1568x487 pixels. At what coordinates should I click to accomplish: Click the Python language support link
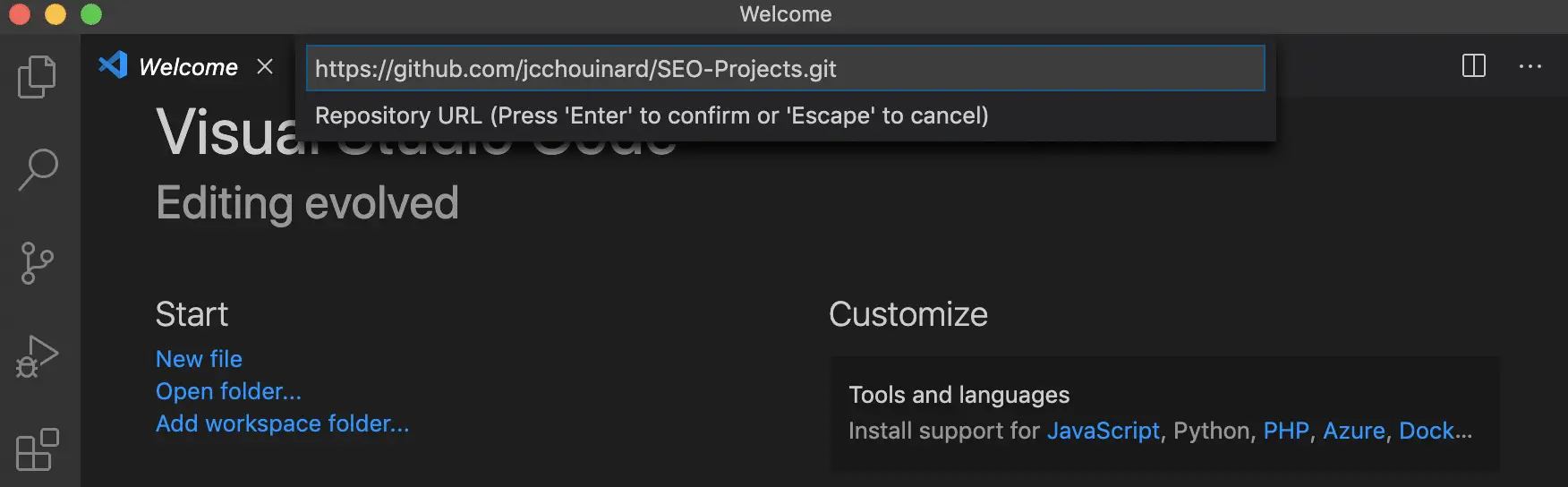point(1211,431)
